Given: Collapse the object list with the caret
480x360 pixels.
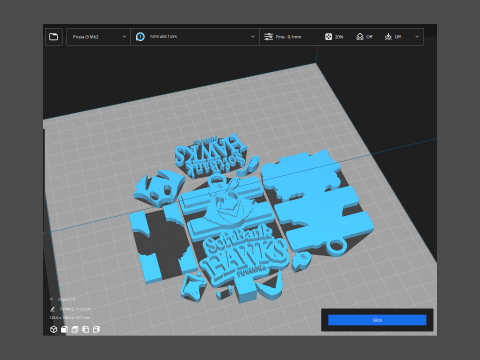Looking at the screenshot, I should point(52,299).
